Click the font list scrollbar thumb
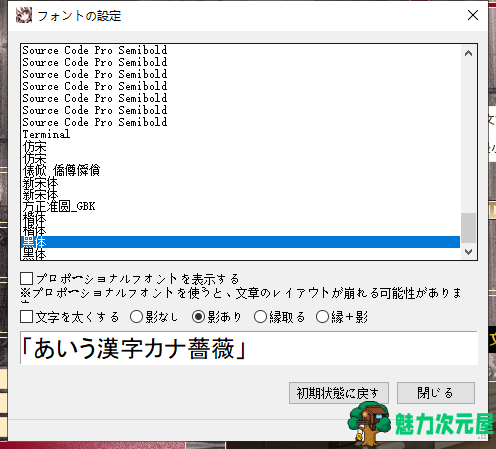Image resolution: width=496 pixels, height=449 pixels. [x=468, y=228]
